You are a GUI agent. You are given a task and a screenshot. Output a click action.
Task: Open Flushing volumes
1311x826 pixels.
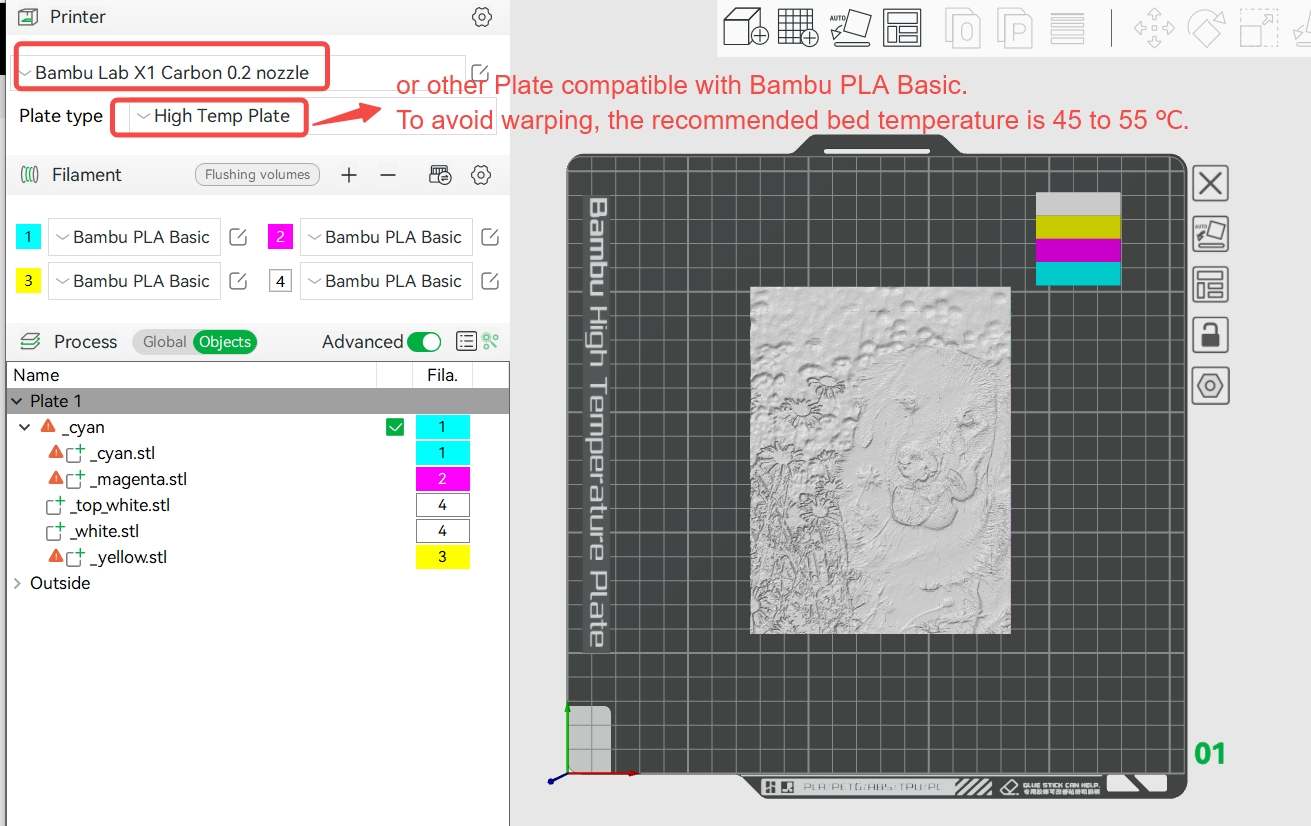[x=257, y=175]
